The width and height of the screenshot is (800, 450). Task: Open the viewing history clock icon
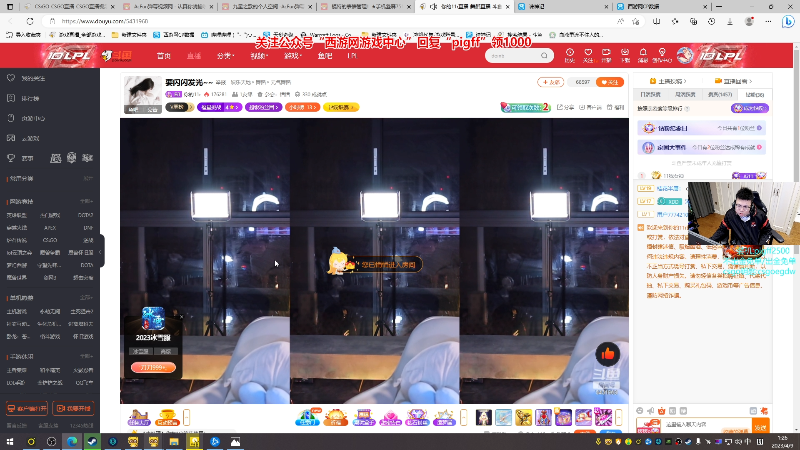pos(569,53)
